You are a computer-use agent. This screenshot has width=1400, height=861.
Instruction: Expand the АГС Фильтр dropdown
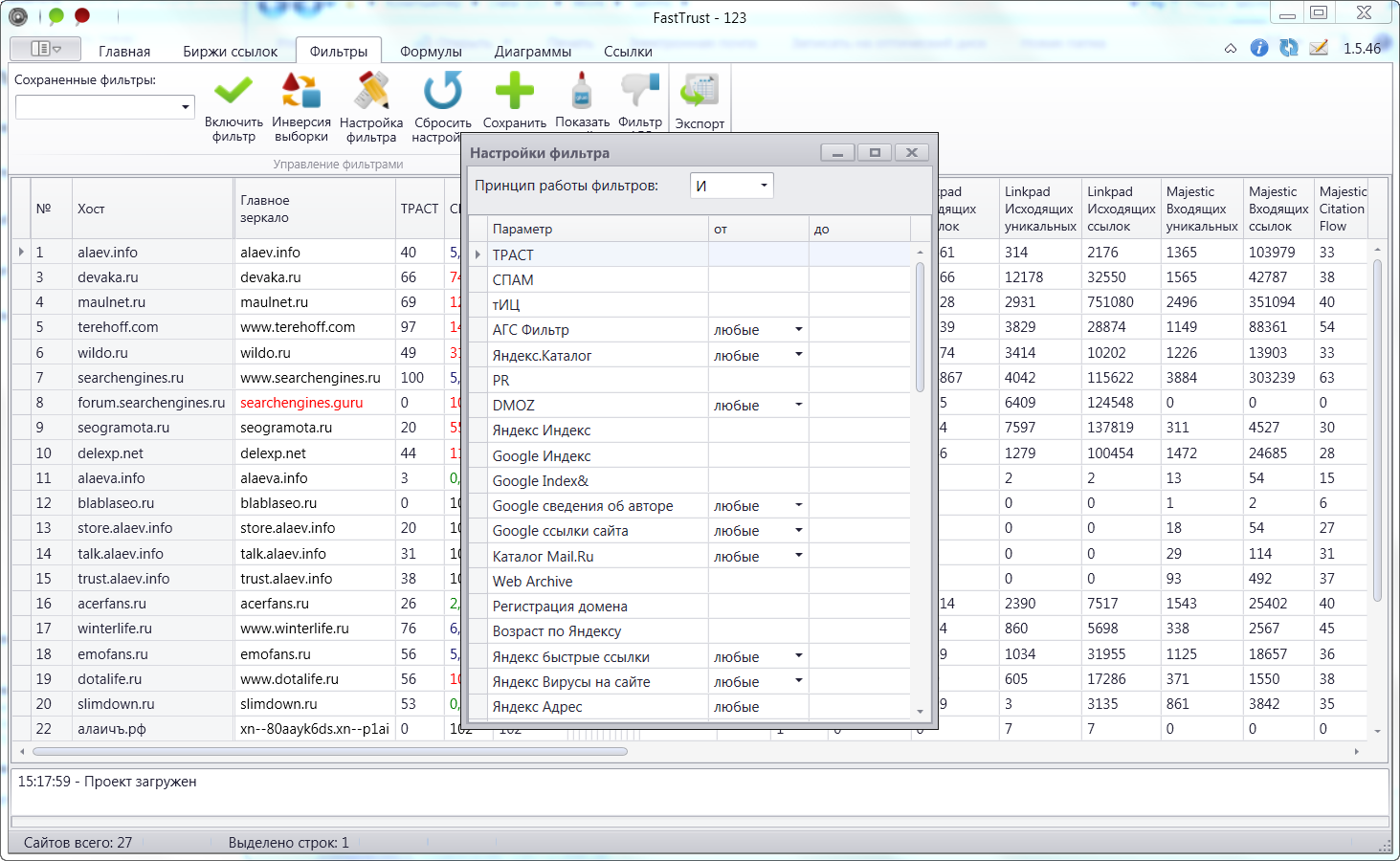(x=798, y=330)
